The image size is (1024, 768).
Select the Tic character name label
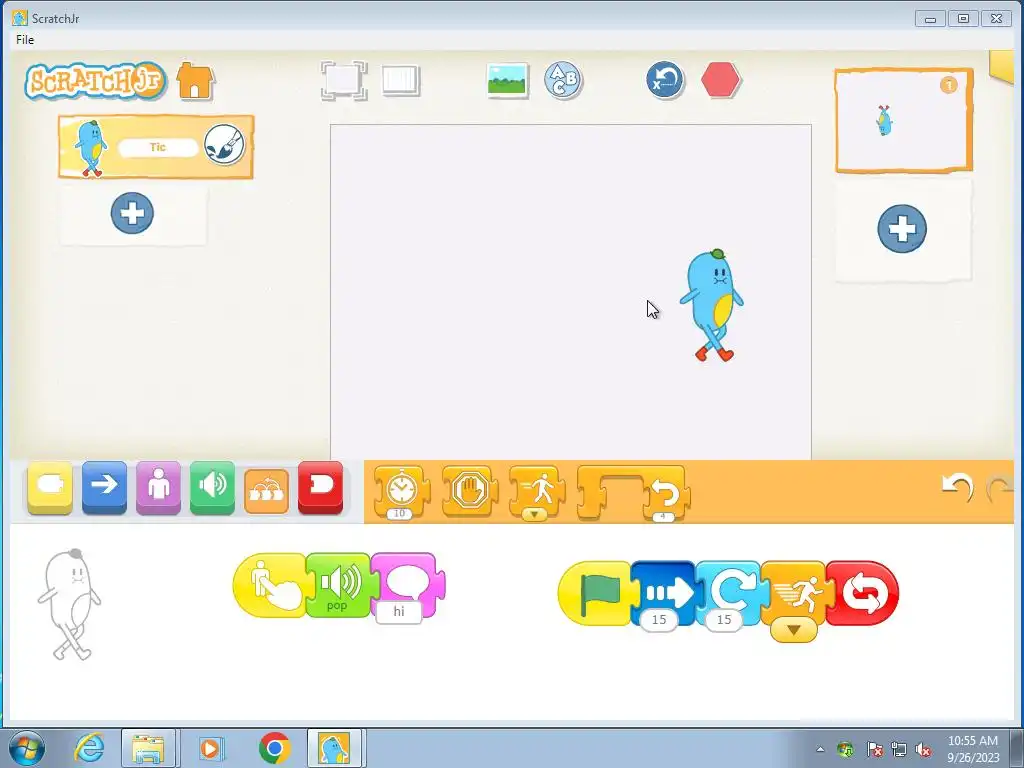click(158, 147)
